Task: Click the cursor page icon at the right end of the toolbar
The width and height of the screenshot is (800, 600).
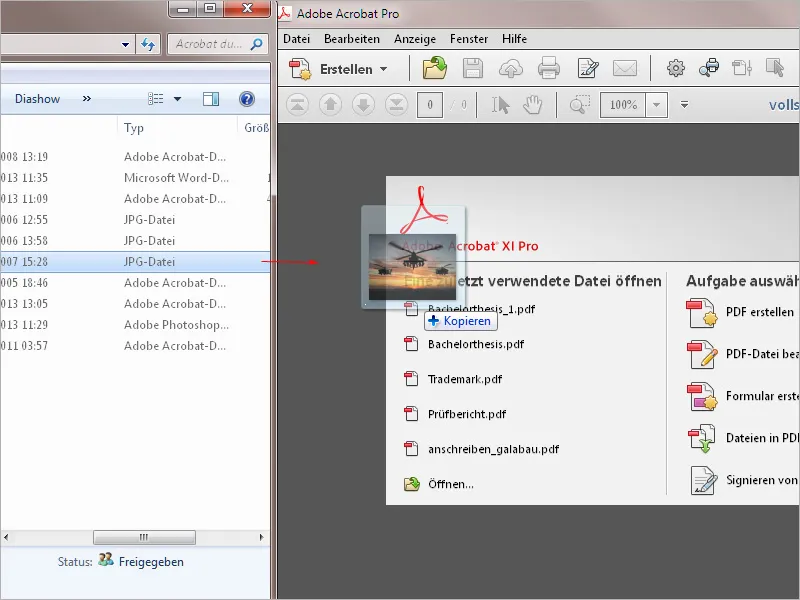Action: coord(775,68)
